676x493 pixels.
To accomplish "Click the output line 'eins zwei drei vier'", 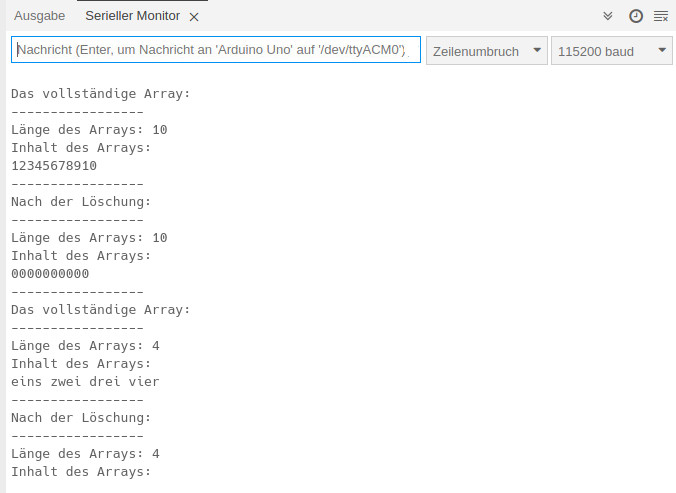I will [x=85, y=382].
